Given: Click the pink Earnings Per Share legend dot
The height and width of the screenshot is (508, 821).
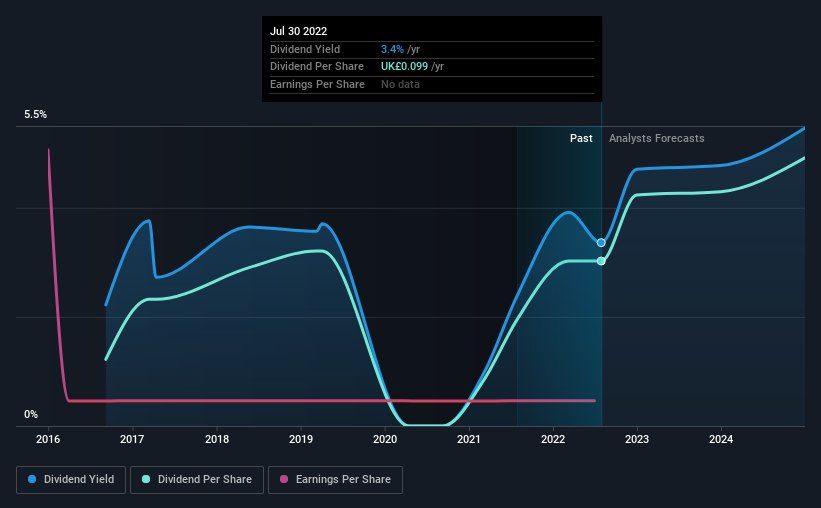Looking at the screenshot, I should coord(284,479).
